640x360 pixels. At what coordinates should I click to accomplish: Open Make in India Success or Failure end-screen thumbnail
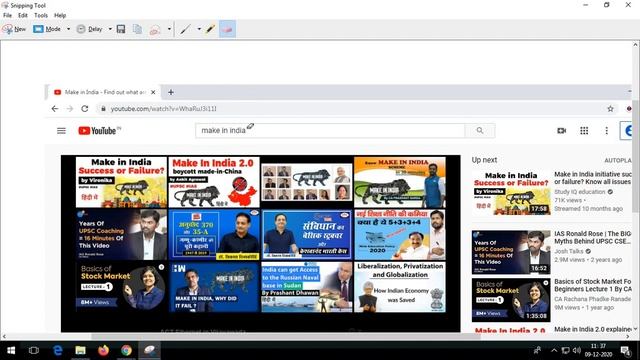[121, 182]
